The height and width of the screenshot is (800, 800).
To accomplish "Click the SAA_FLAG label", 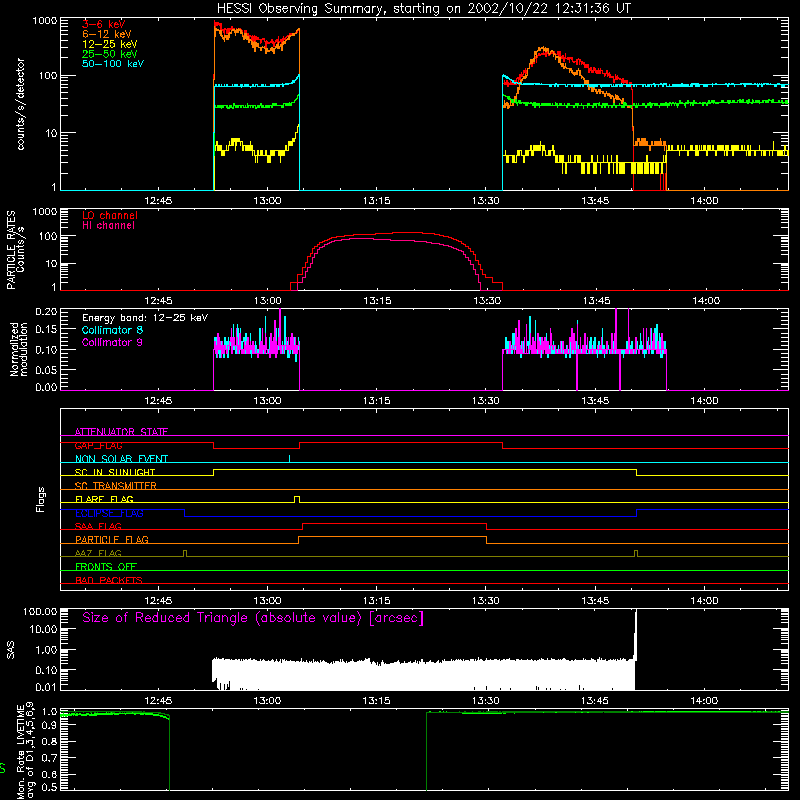I will tap(98, 526).
